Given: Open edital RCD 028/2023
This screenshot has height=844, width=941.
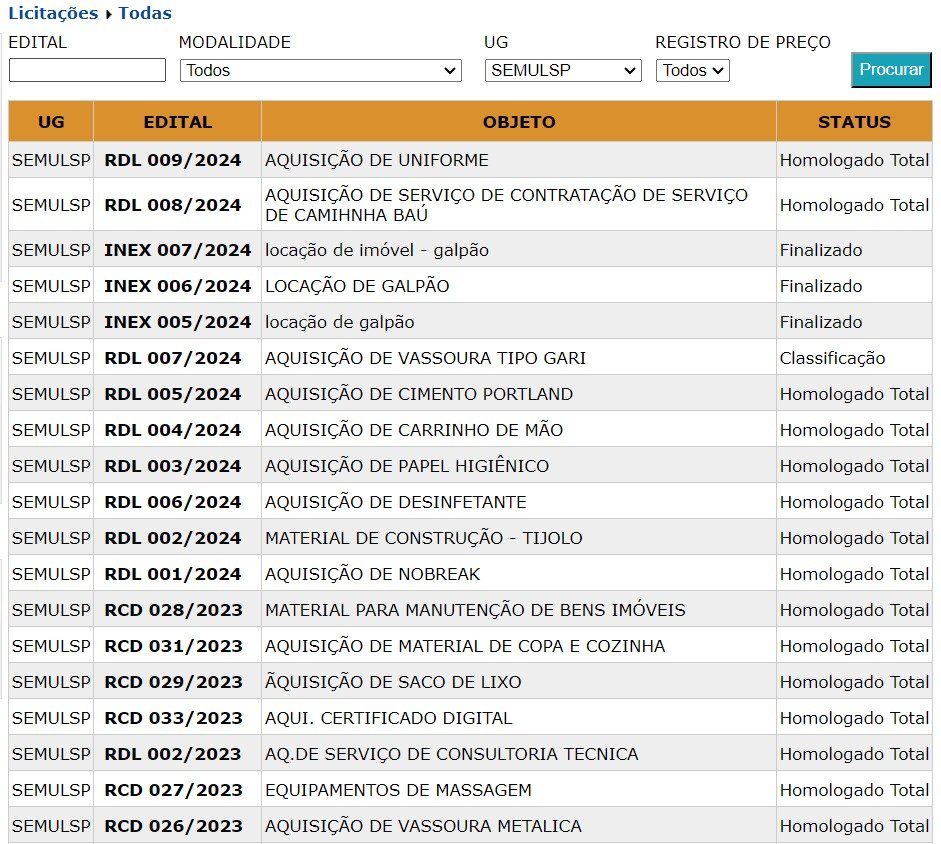Looking at the screenshot, I should pos(173,610).
